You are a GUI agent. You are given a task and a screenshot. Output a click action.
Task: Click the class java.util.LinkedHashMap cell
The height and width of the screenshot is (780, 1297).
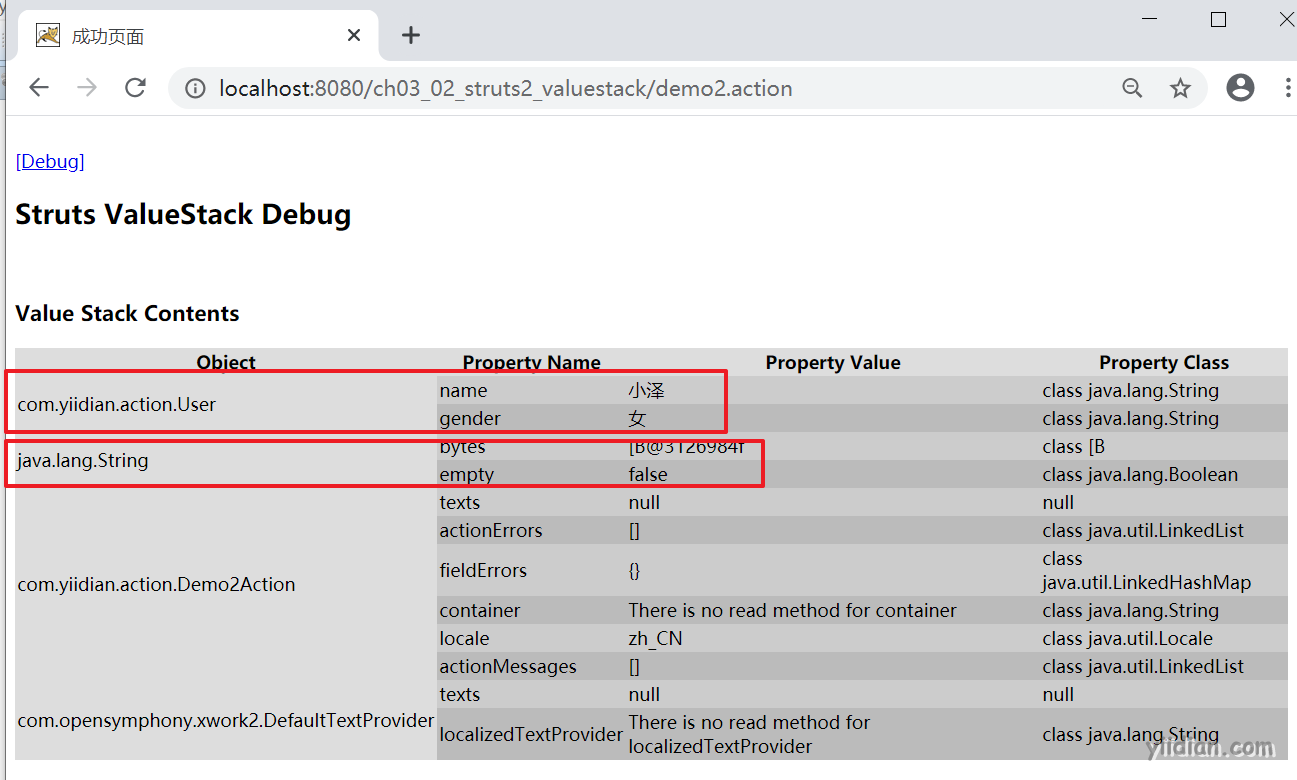pos(1164,570)
